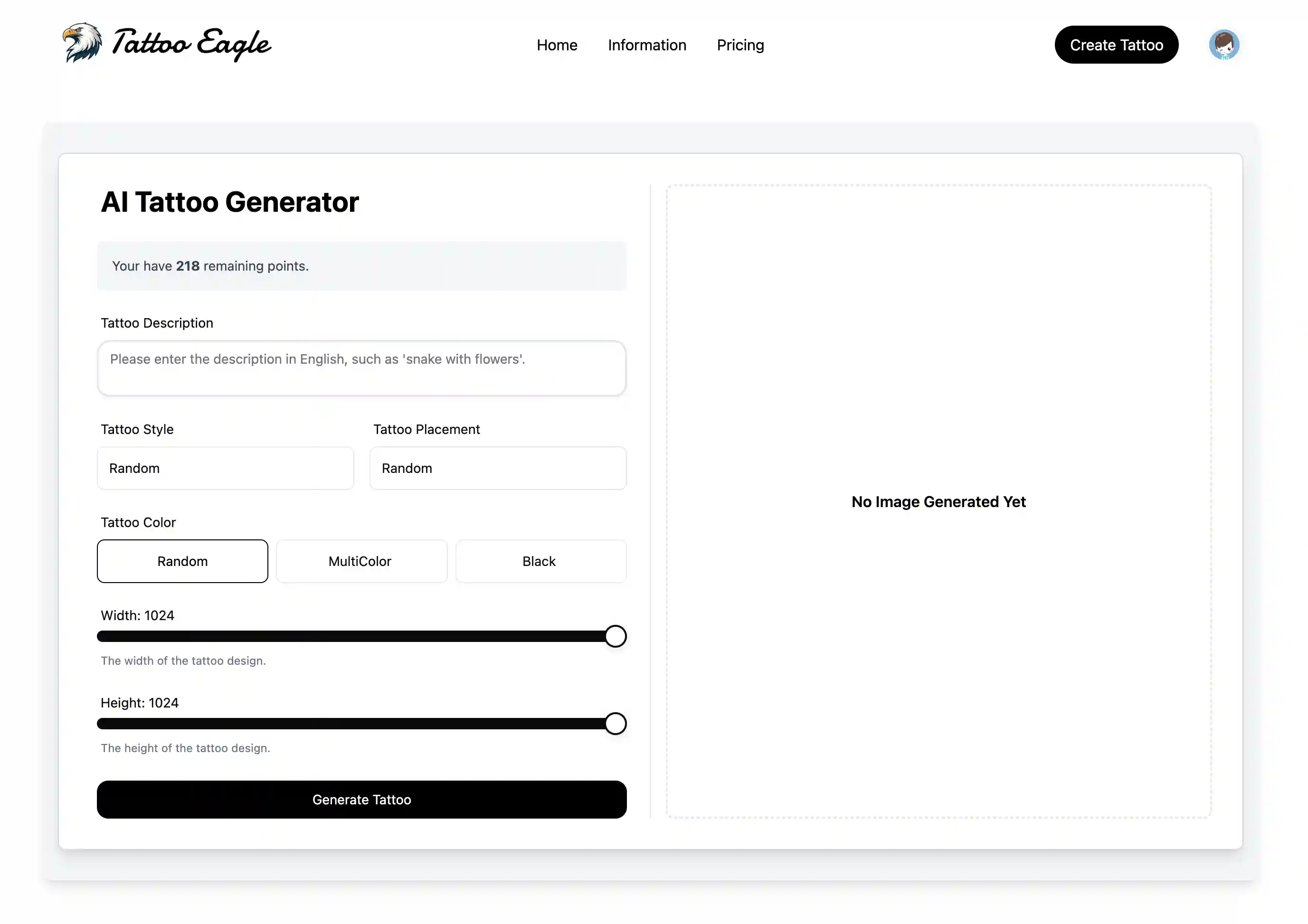
Task: Drag the Width slider to adjust size
Action: tap(617, 636)
